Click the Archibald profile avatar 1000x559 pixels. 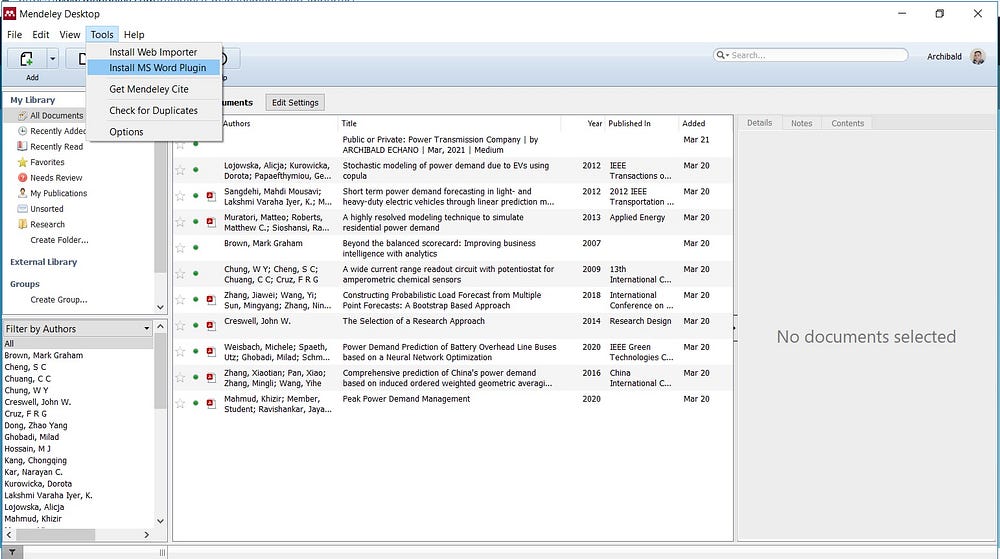(978, 56)
